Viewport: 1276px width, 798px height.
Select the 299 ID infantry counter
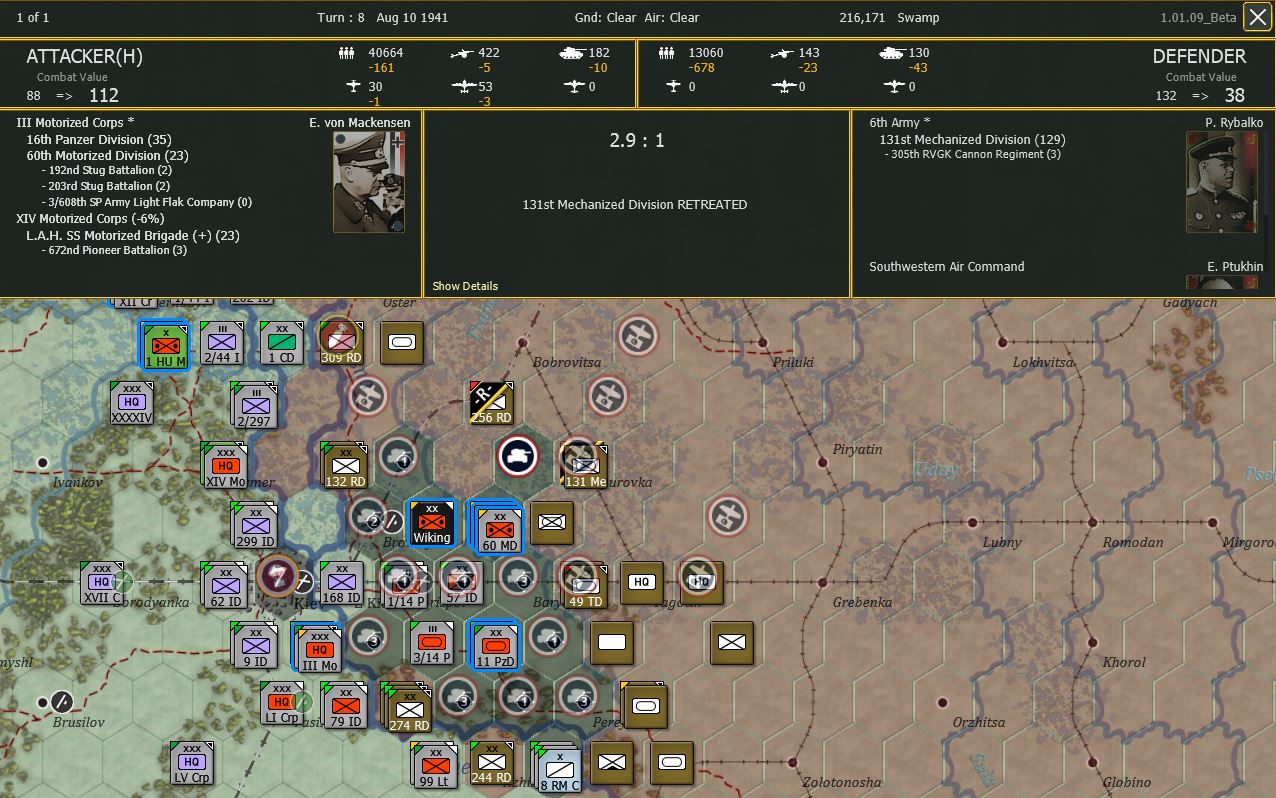click(255, 526)
